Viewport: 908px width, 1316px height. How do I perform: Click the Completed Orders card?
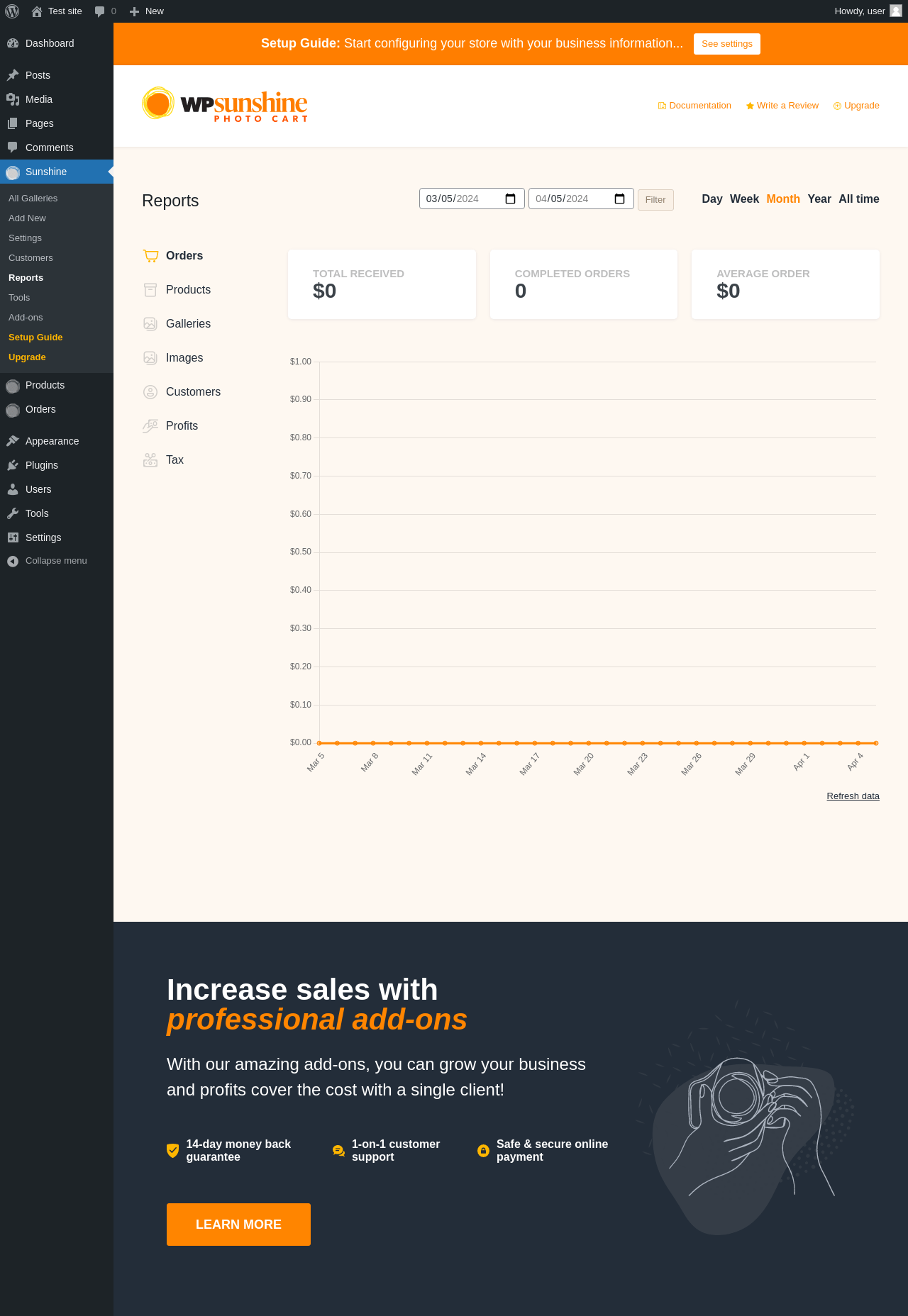coord(584,284)
